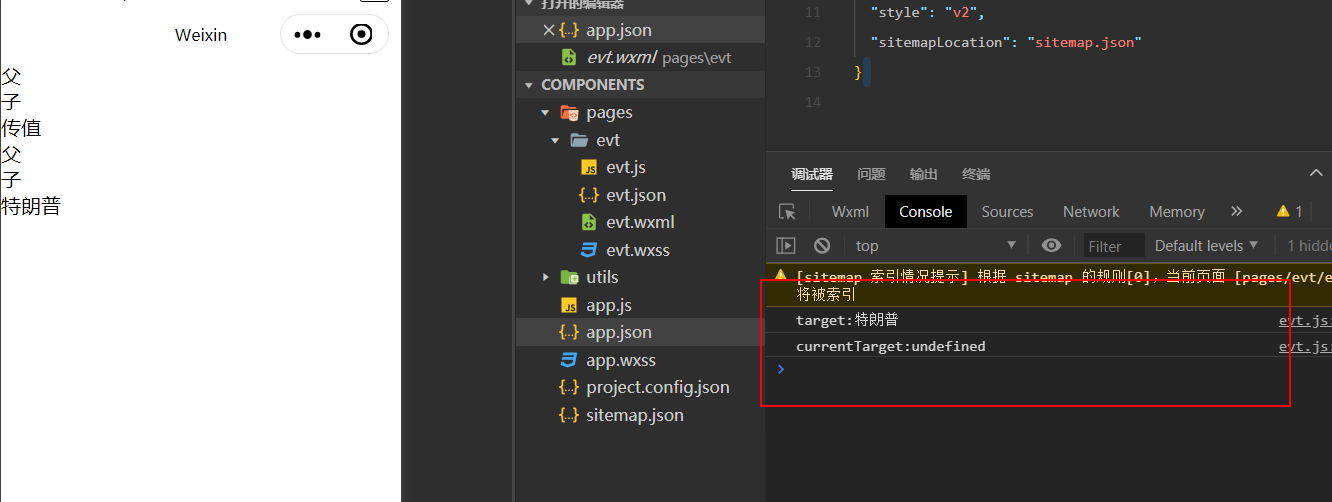Click the green utils folder icon
The width and height of the screenshot is (1332, 502).
[x=570, y=277]
